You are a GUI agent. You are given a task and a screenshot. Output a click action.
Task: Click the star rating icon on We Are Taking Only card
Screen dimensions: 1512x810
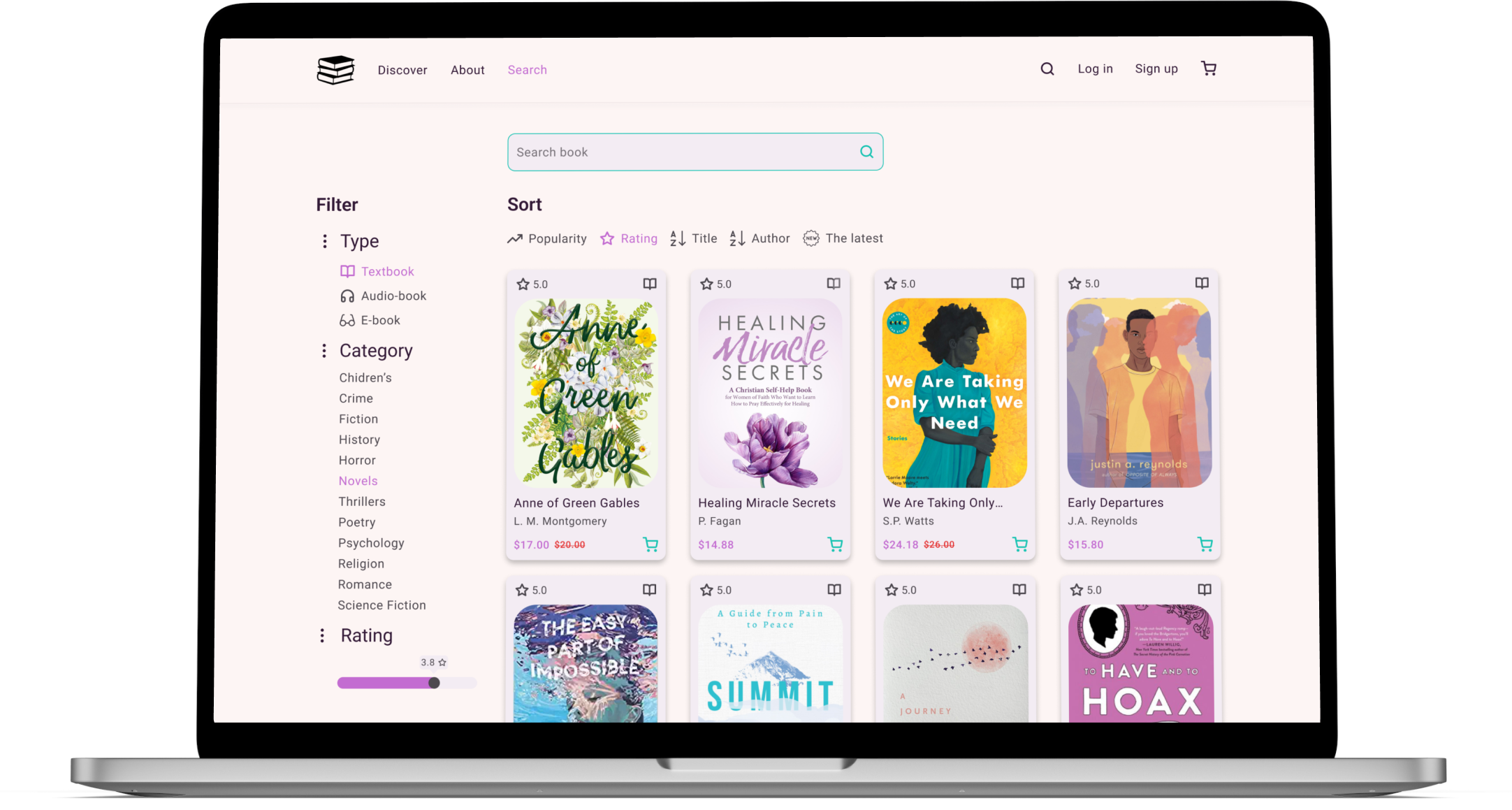coord(890,284)
